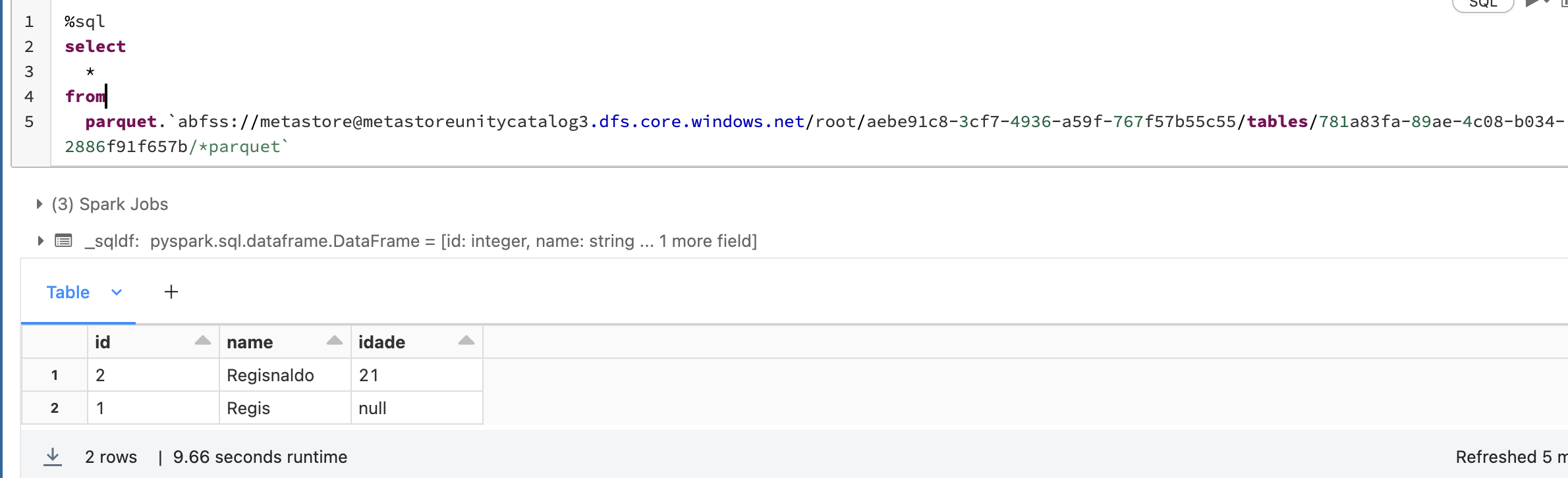
Task: Expand the _sqldf DataFrame schema
Action: click(x=40, y=241)
